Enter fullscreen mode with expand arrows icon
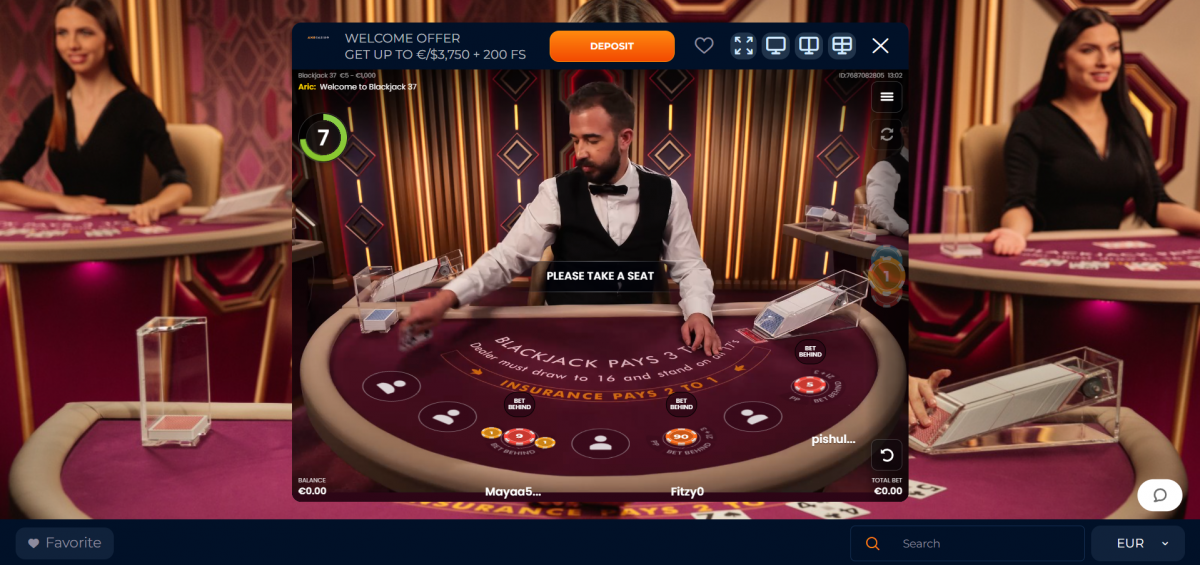The width and height of the screenshot is (1200, 565). (743, 46)
